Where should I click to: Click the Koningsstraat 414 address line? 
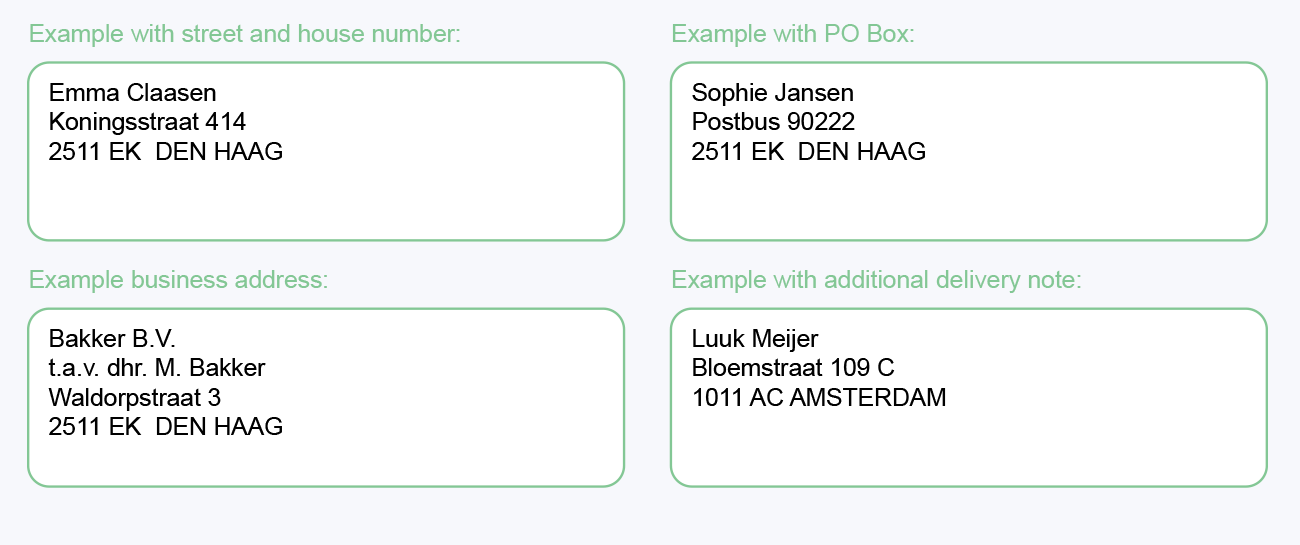[148, 122]
